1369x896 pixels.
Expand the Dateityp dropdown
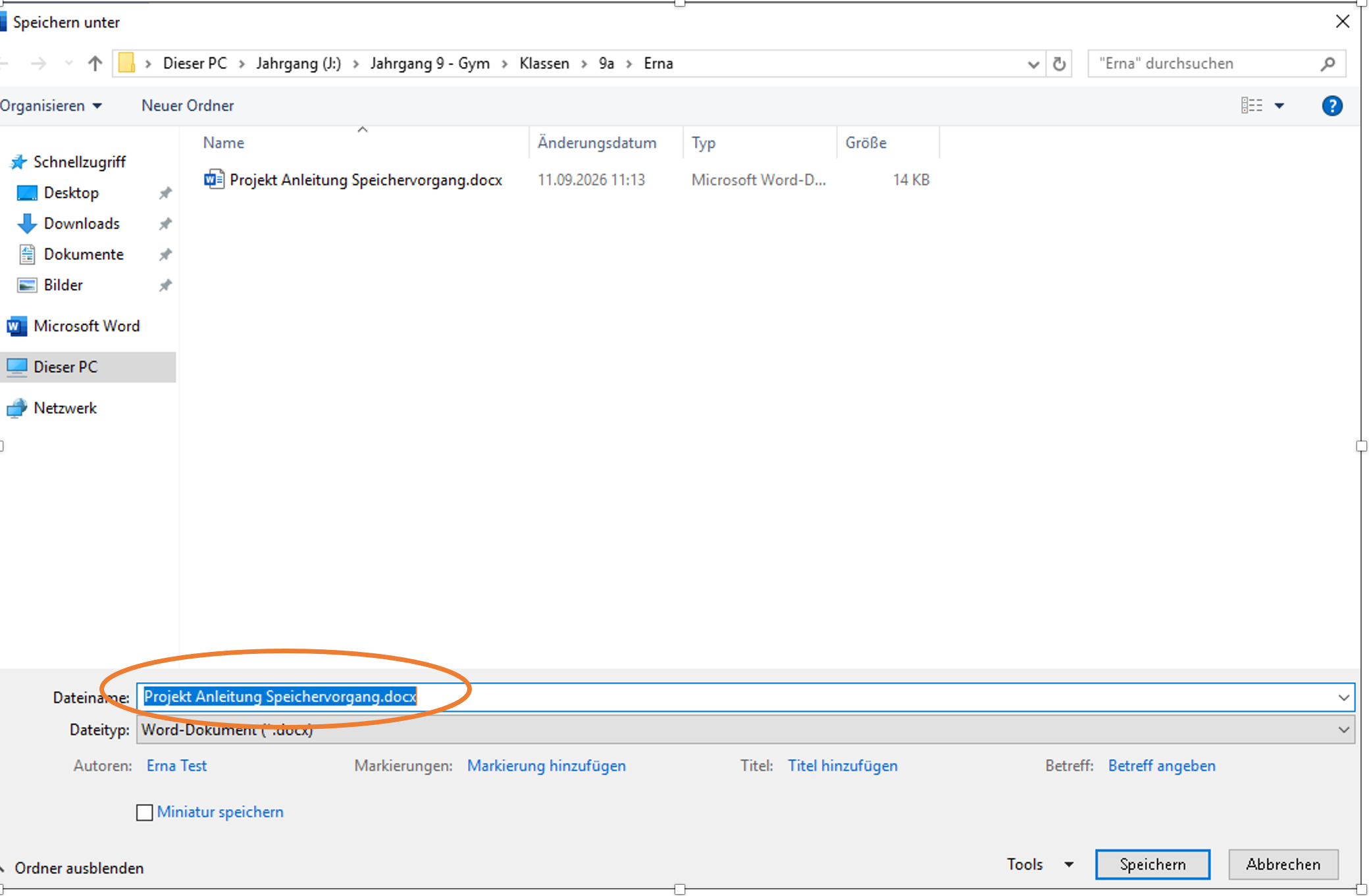pos(1344,730)
